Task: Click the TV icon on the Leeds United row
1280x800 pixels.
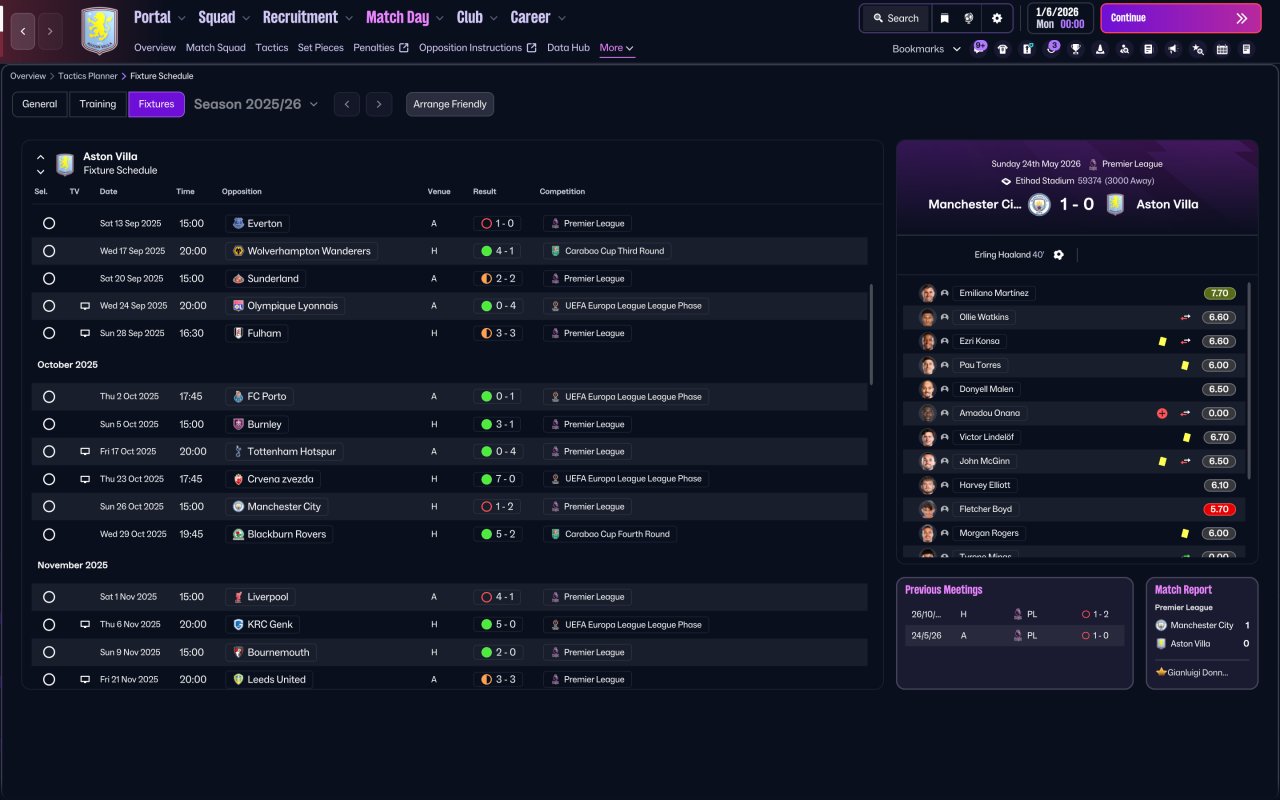Action: 85,680
